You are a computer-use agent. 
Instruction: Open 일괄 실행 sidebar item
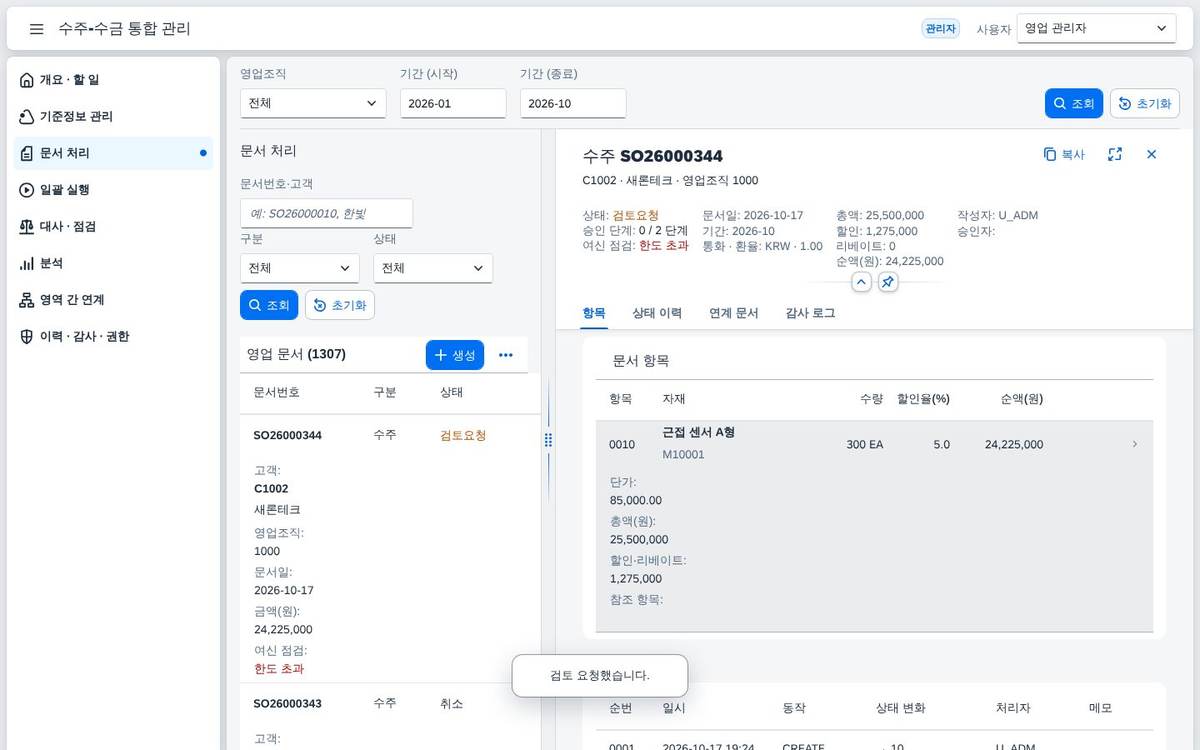click(115, 190)
